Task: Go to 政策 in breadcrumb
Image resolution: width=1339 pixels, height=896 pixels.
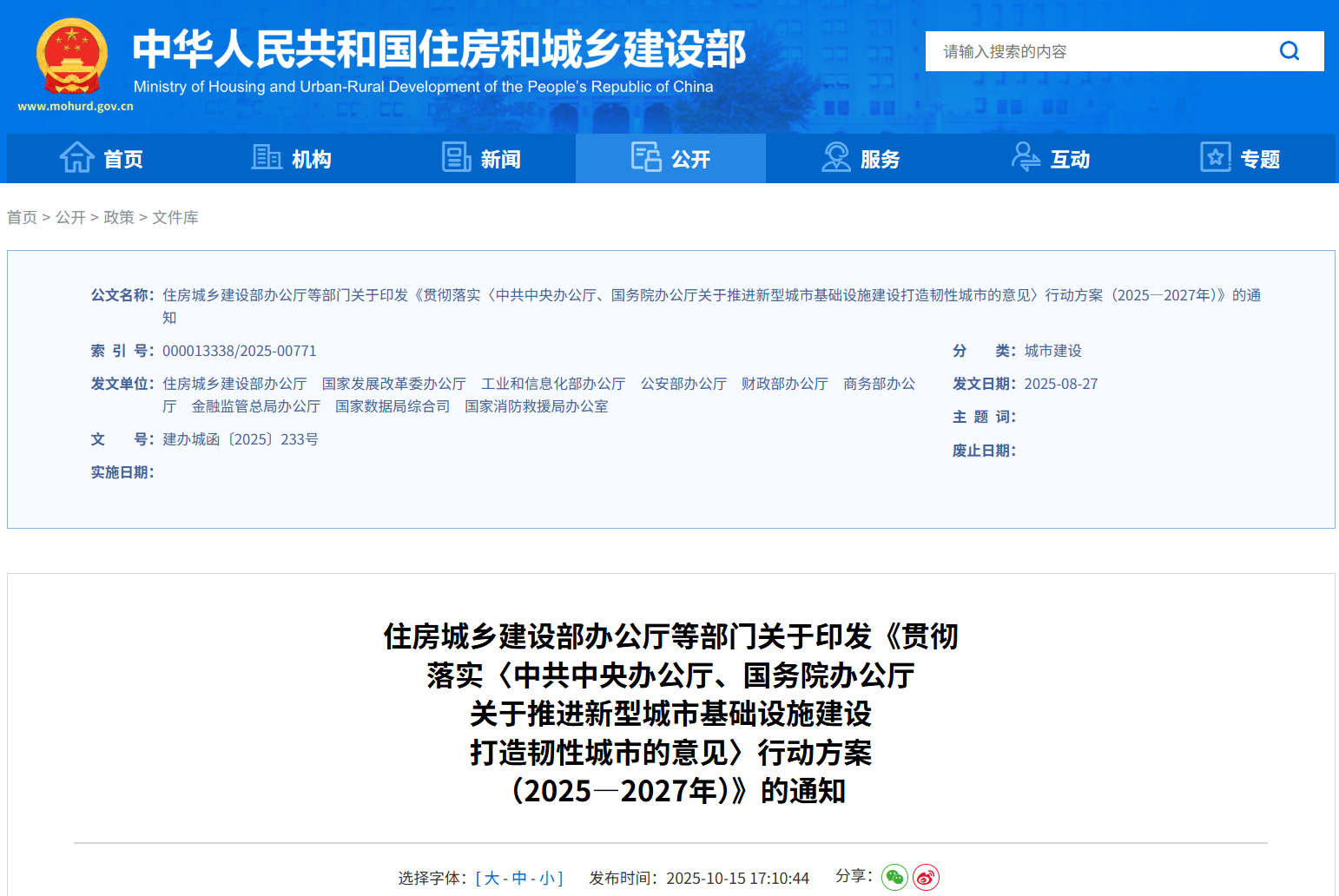Action: [x=119, y=218]
